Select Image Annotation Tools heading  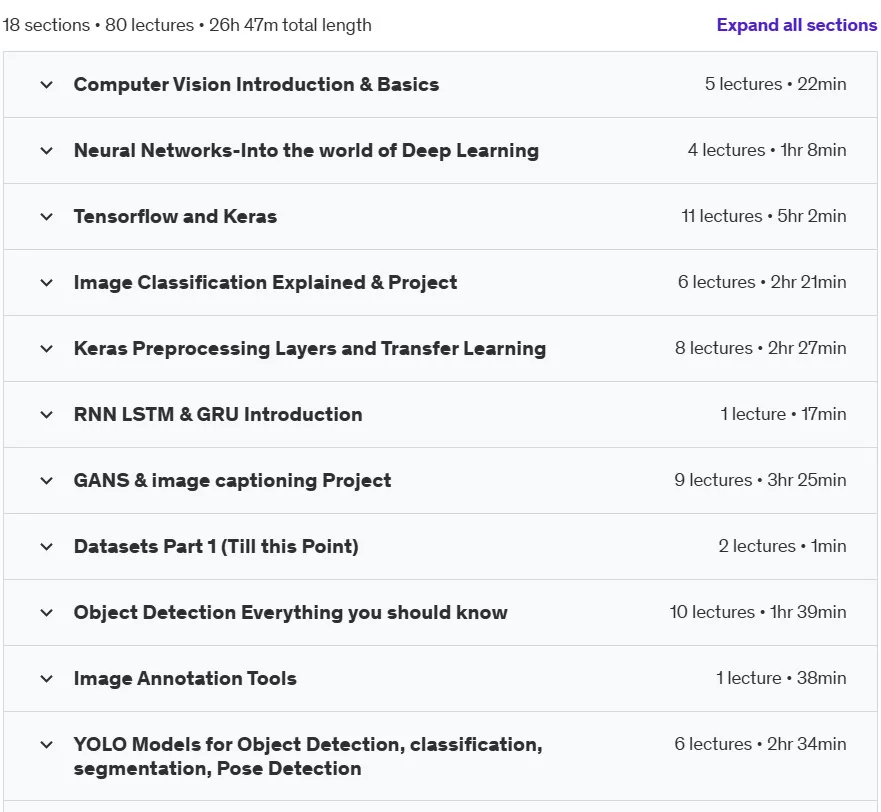click(185, 678)
